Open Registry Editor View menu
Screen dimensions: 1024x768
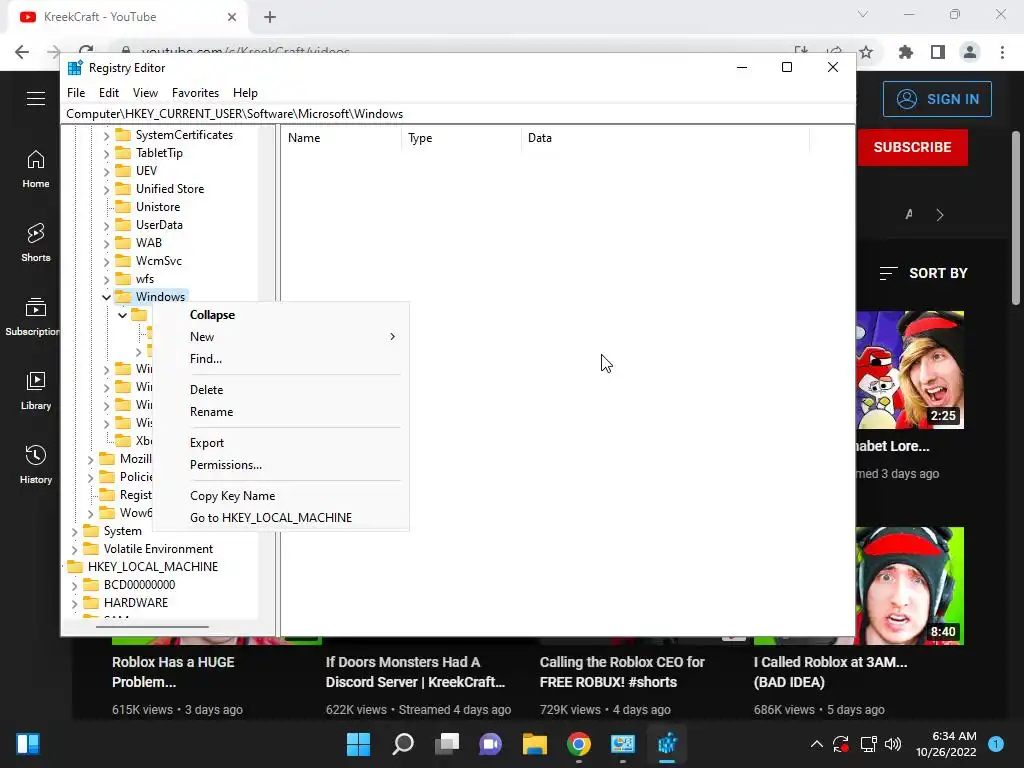click(x=145, y=93)
